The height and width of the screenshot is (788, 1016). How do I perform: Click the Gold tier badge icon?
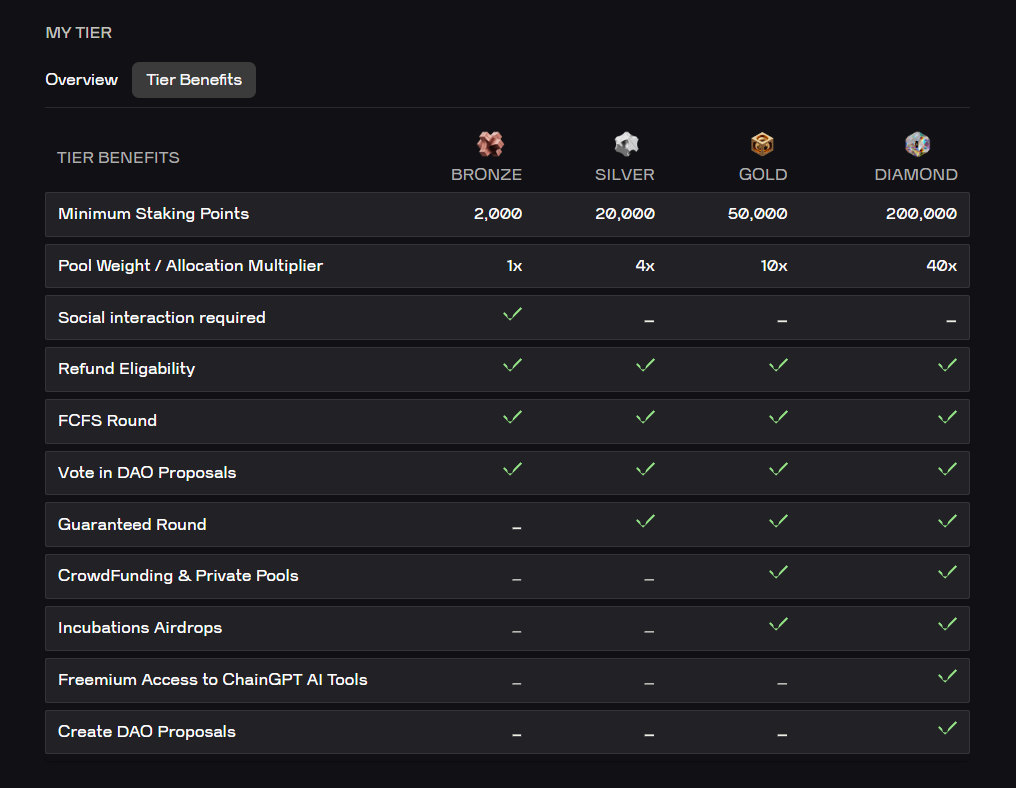[762, 144]
